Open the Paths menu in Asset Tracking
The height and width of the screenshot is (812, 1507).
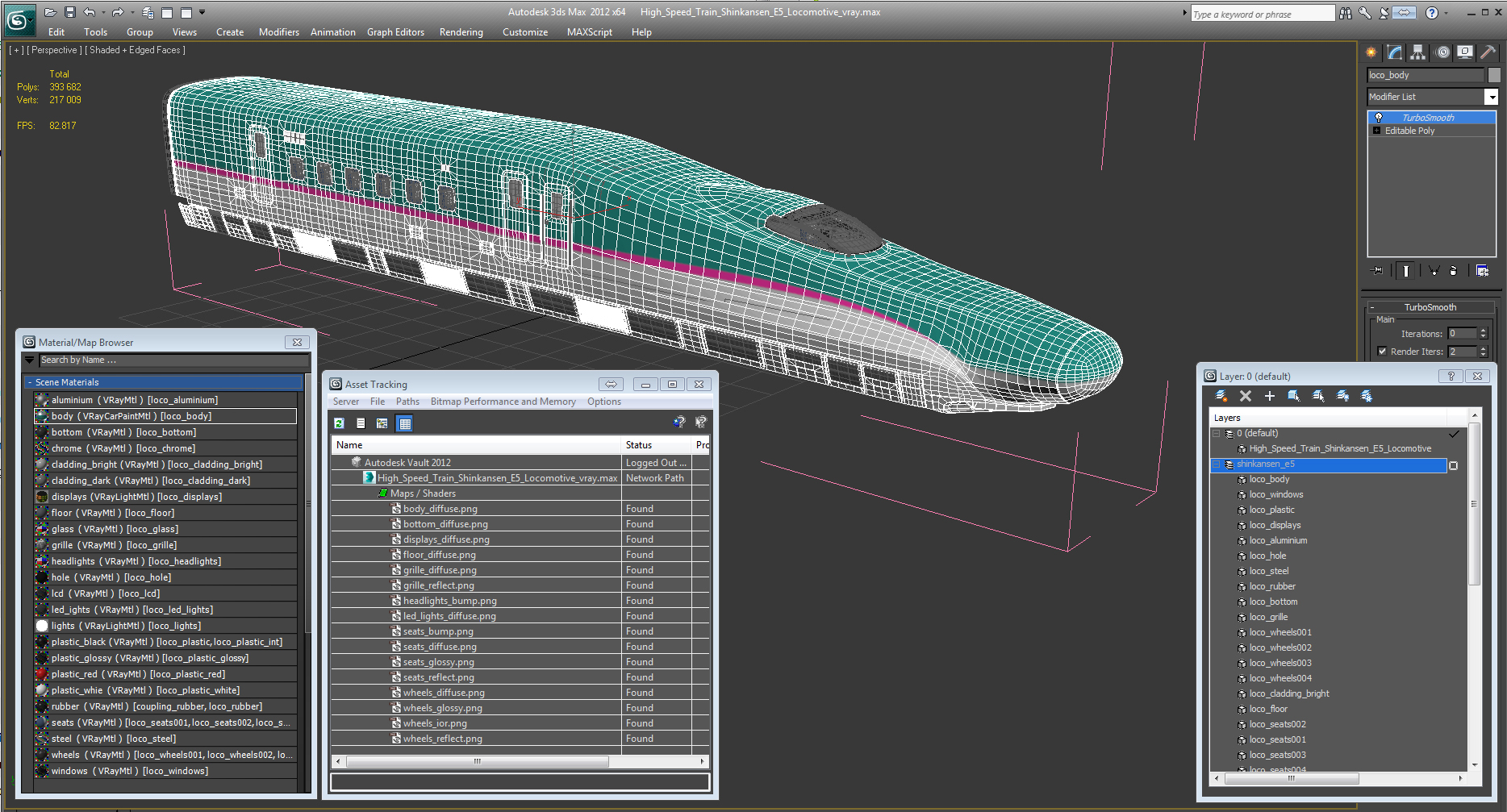(x=407, y=402)
